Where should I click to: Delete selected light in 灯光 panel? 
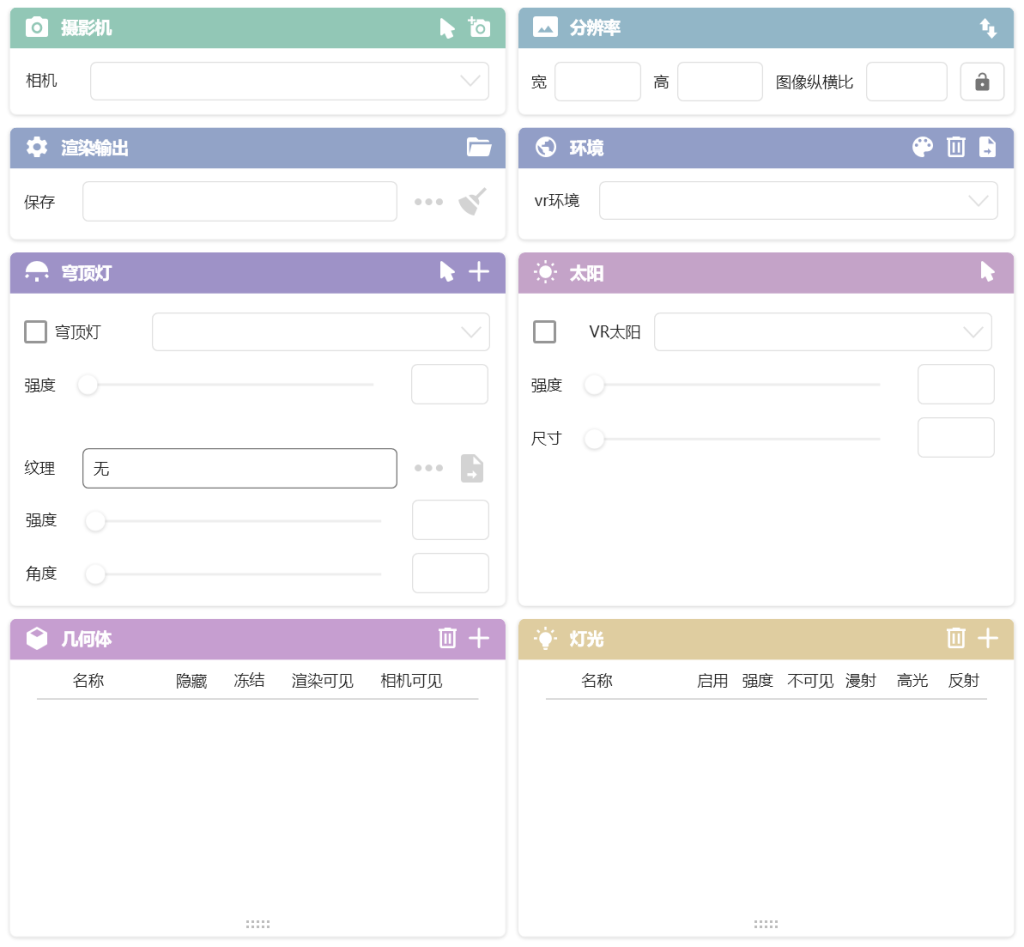pos(956,638)
